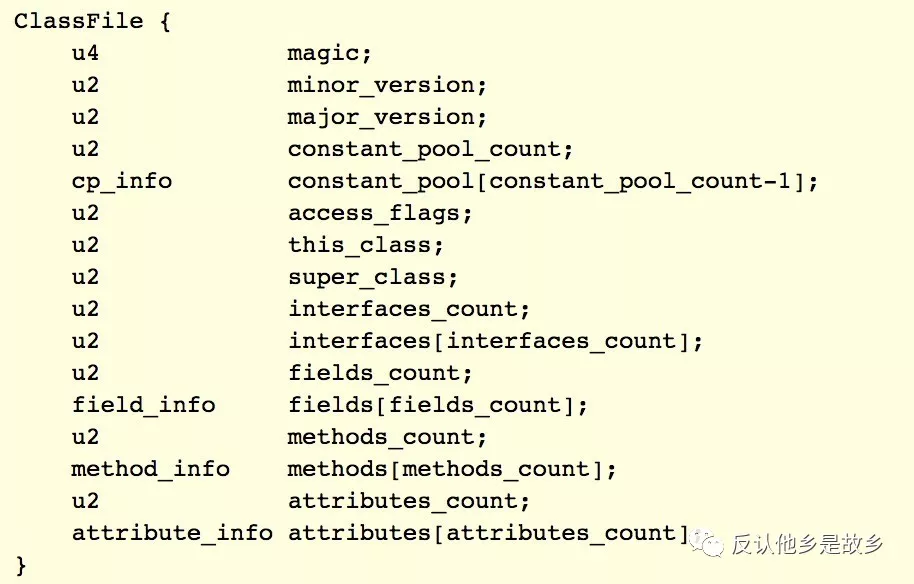Screen dimensions: 914x584
Task: Click the watermark text 反认他乡是故乡
Action: pyautogui.click(x=808, y=545)
